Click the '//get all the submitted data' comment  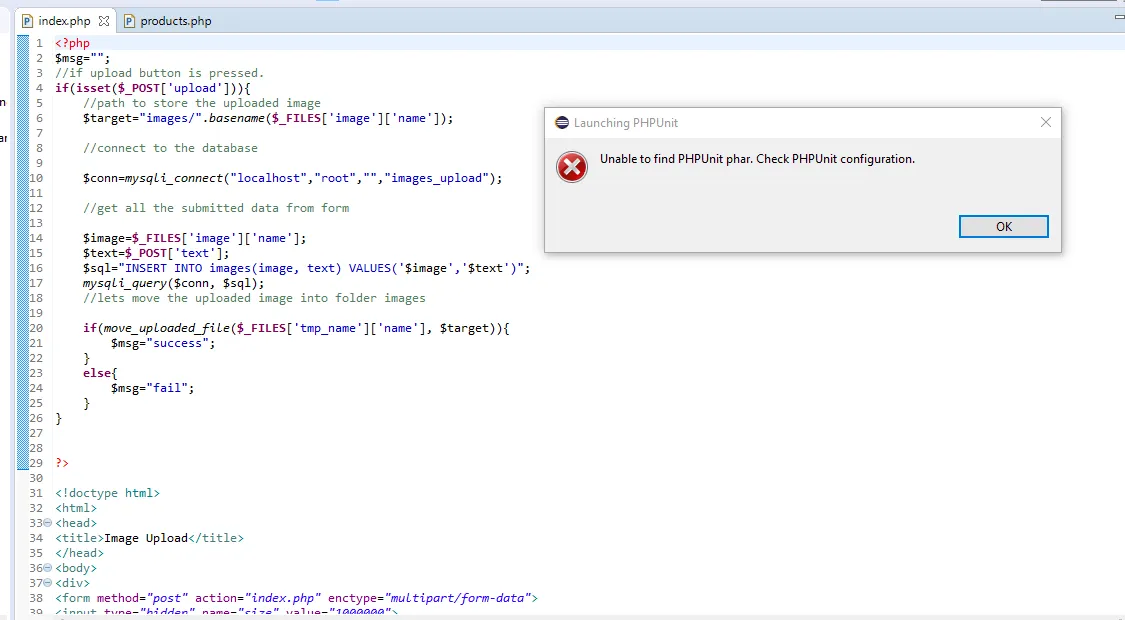pos(216,208)
